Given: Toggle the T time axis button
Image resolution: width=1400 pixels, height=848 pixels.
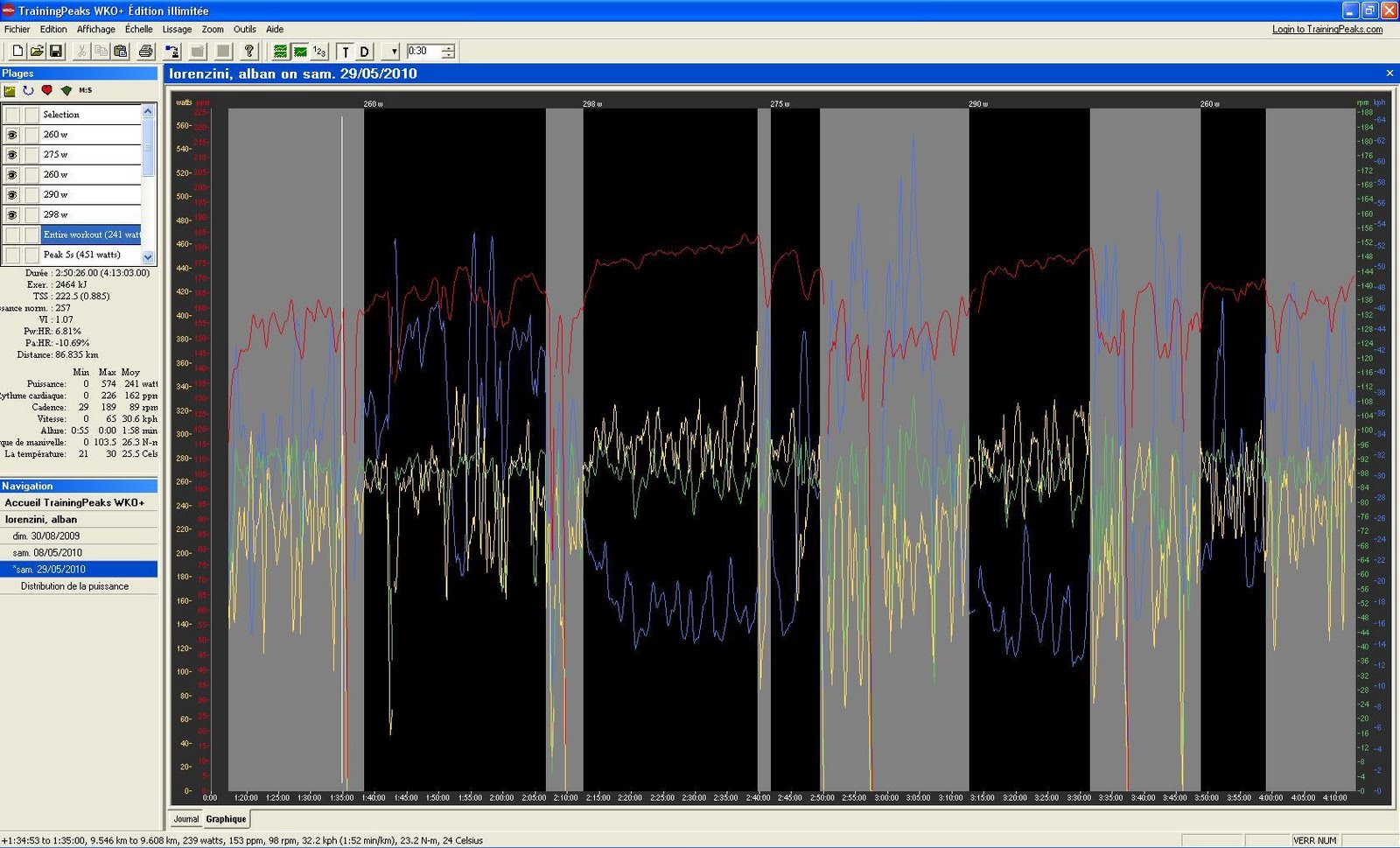Looking at the screenshot, I should (x=346, y=52).
